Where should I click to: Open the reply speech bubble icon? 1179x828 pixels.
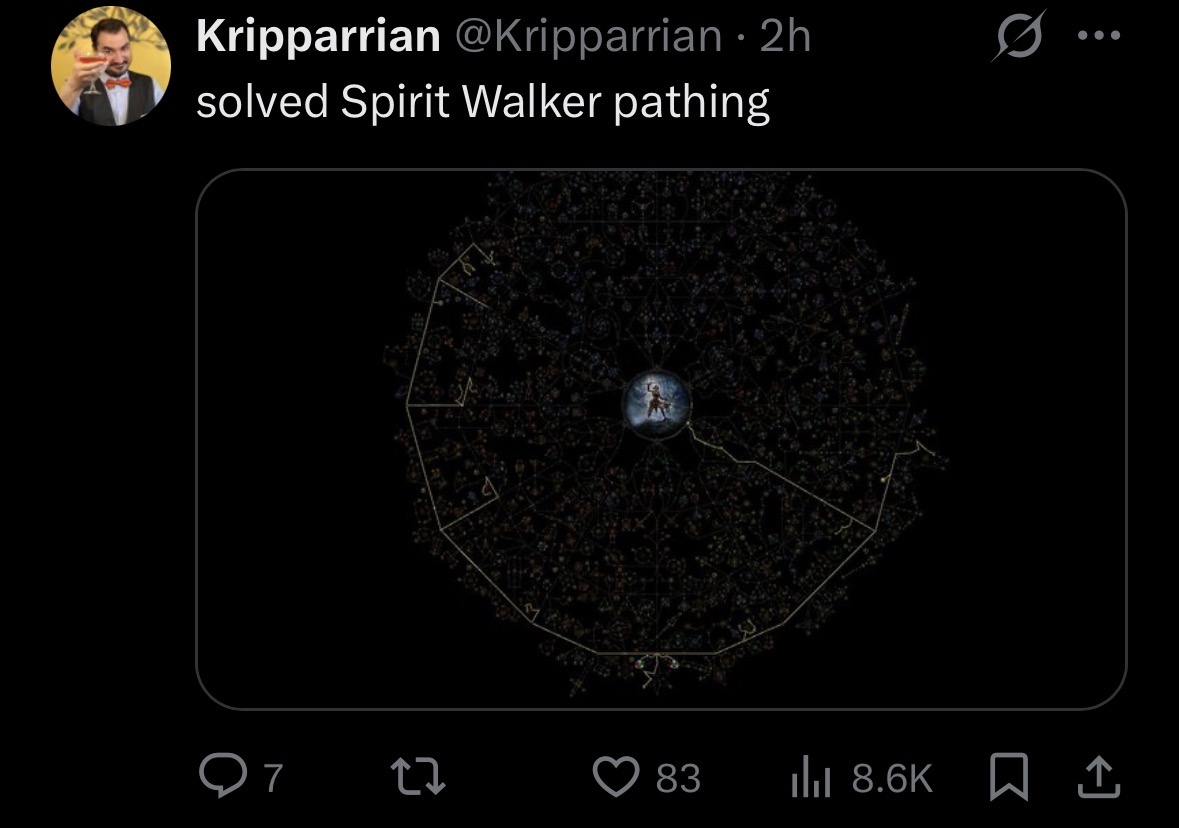tap(223, 775)
